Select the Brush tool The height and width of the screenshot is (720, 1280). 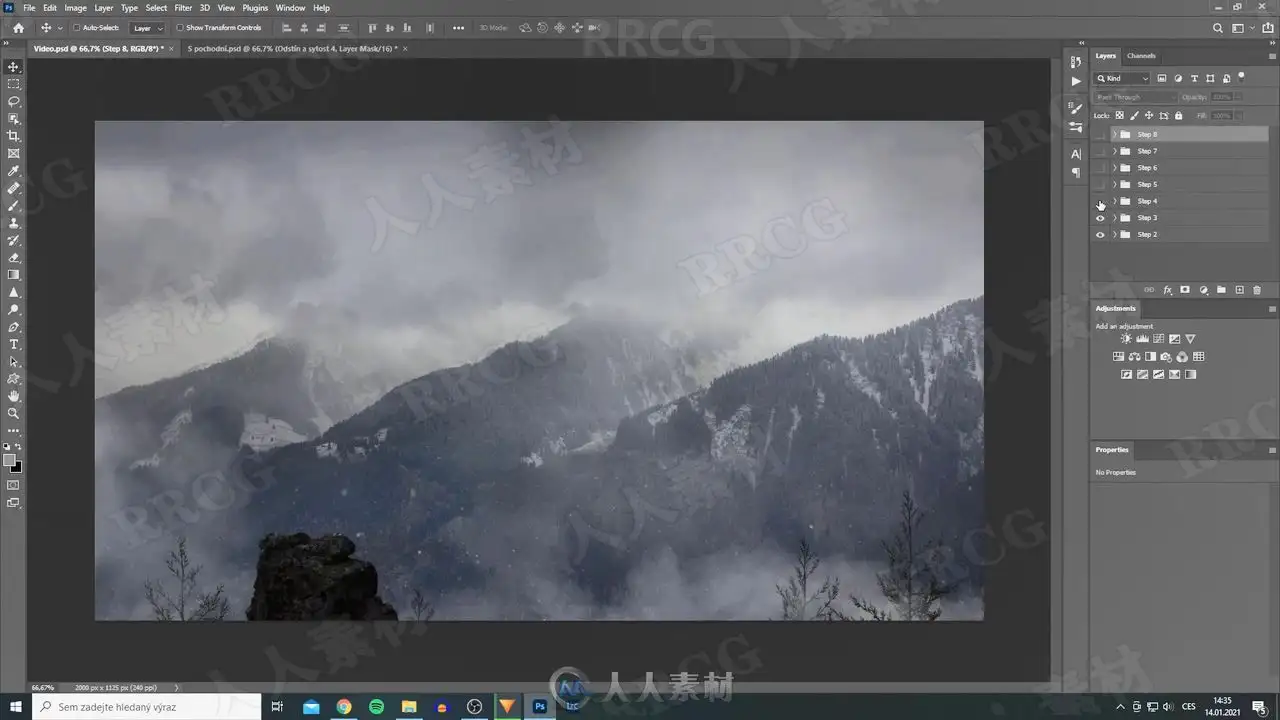click(14, 205)
